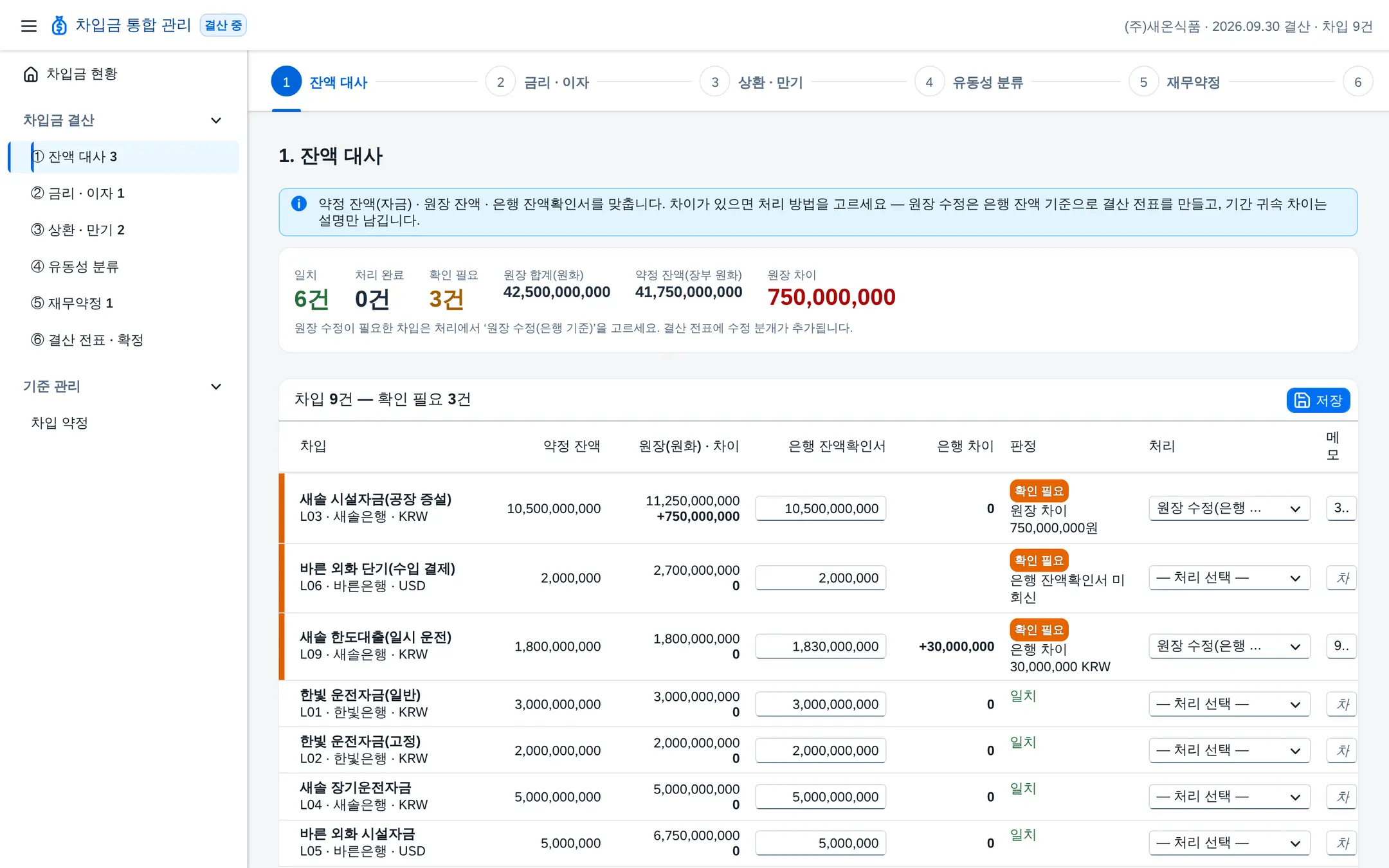Screen dimensions: 1389x868
Task: Select ① 잔액 대사 sidebar item
Action: [123, 156]
